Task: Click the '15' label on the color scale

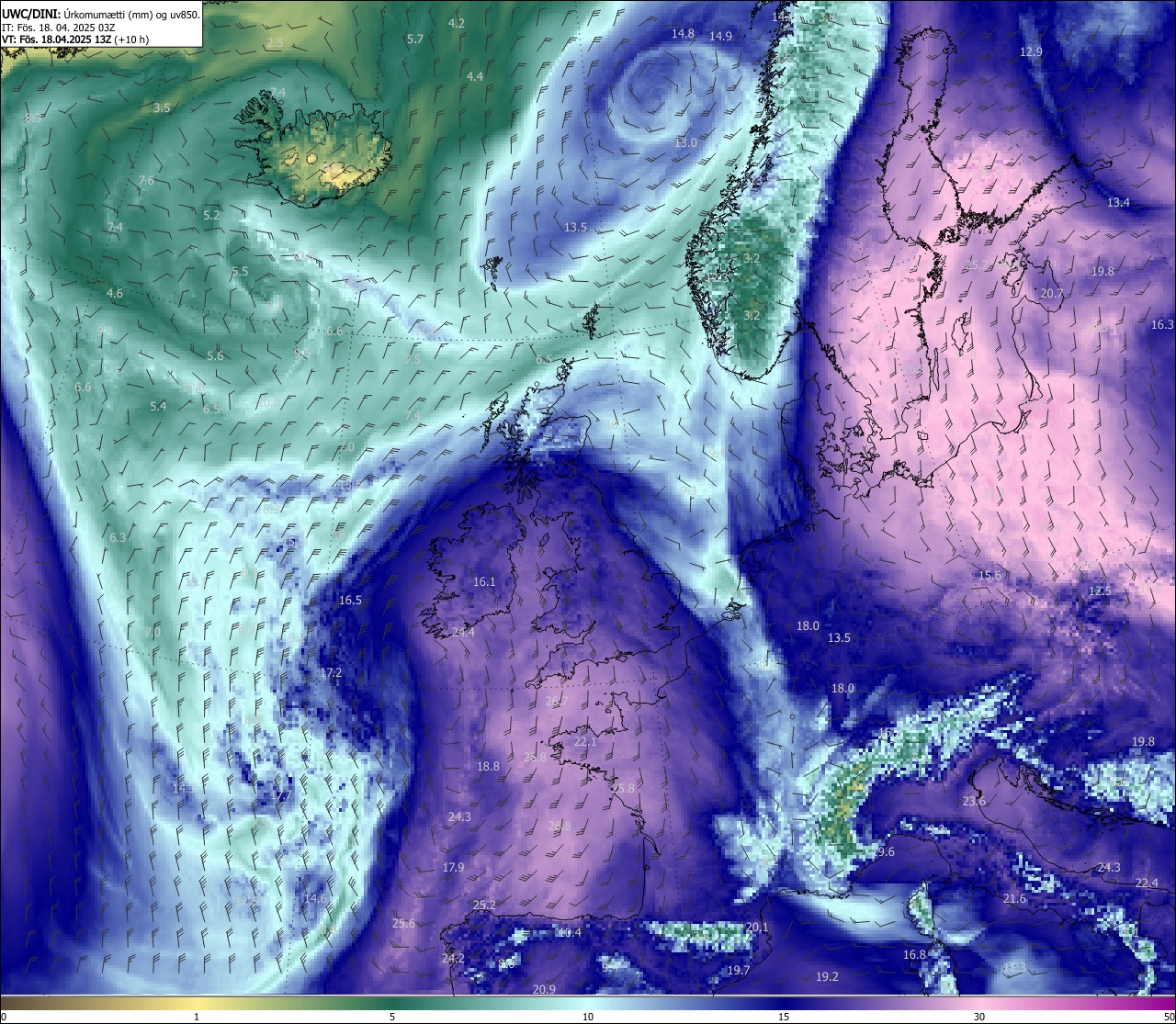Action: 784,1017
